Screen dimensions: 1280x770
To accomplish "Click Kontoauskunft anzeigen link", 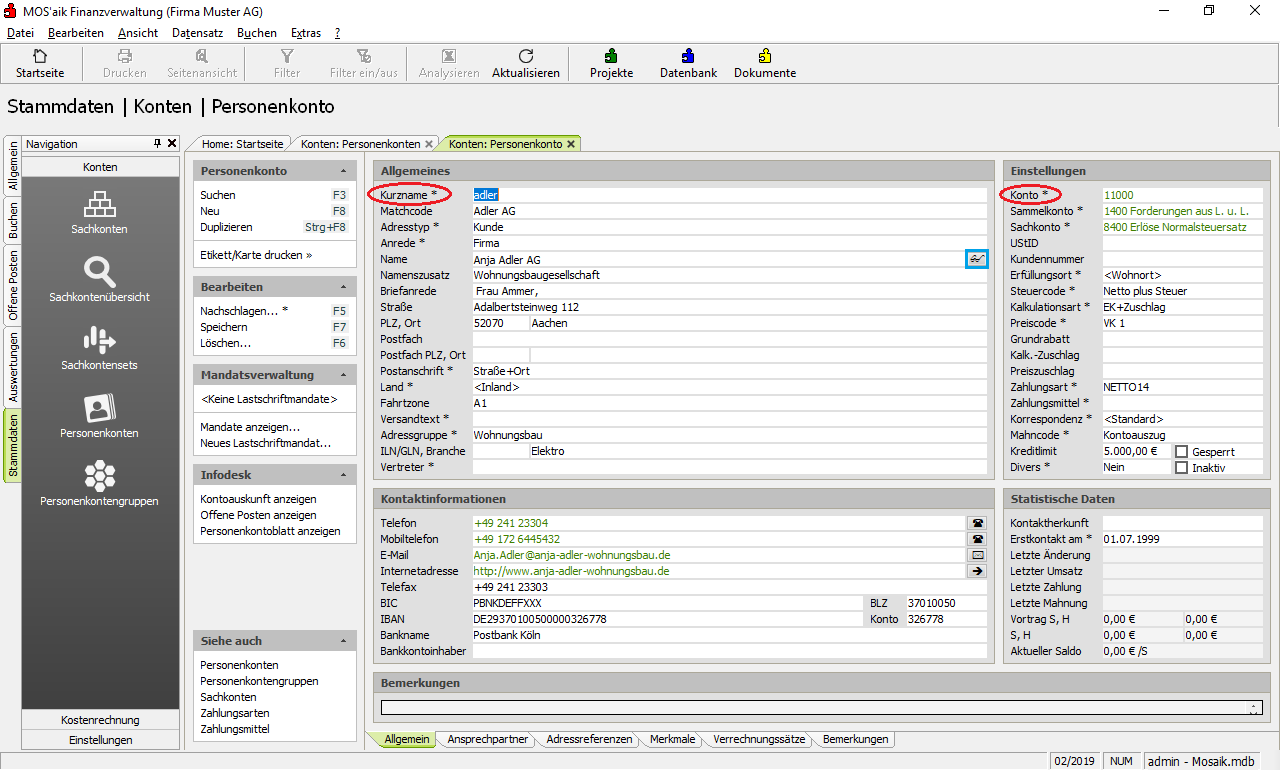I will 258,499.
